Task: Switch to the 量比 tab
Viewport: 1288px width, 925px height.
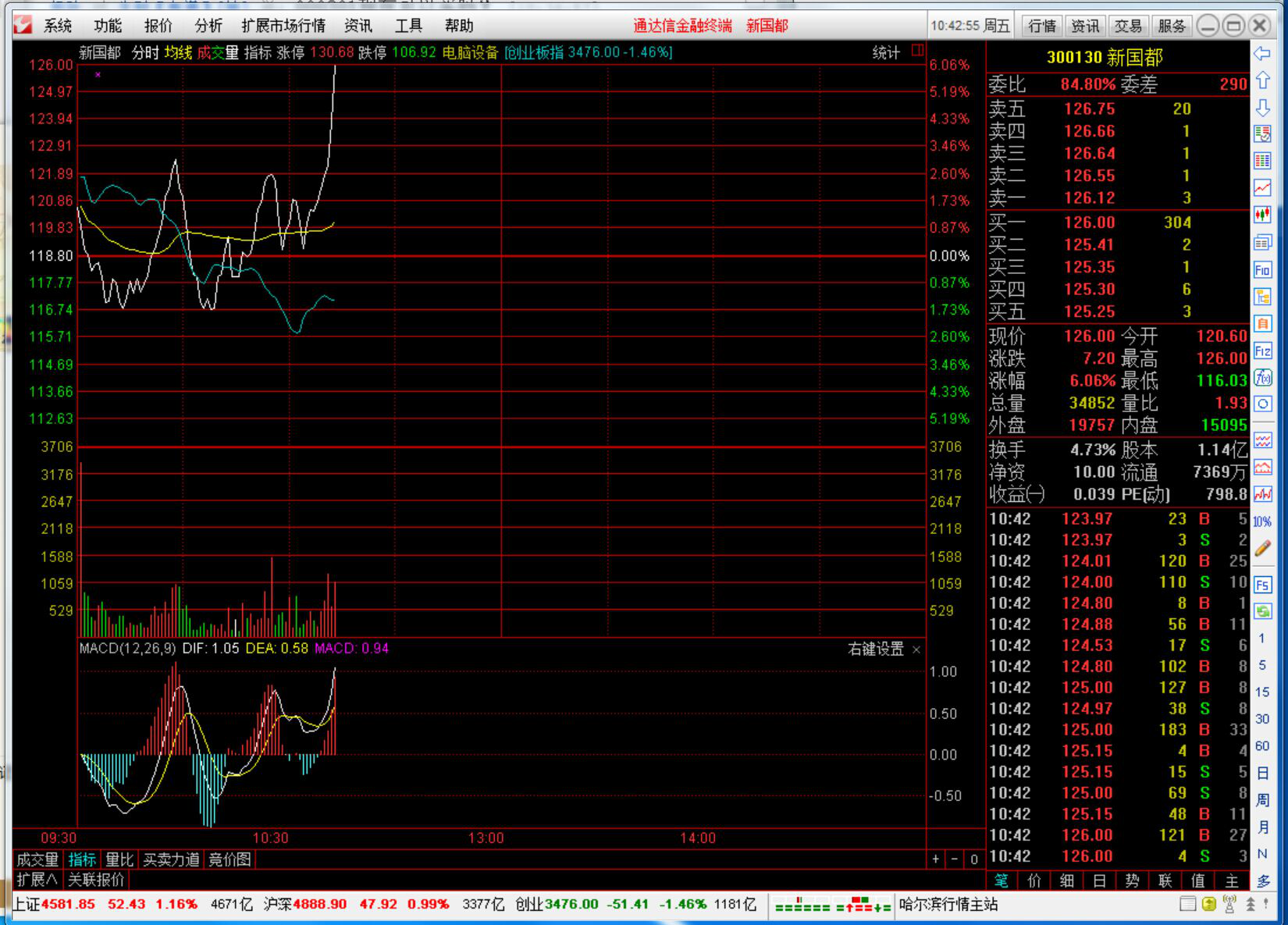Action: coord(119,859)
